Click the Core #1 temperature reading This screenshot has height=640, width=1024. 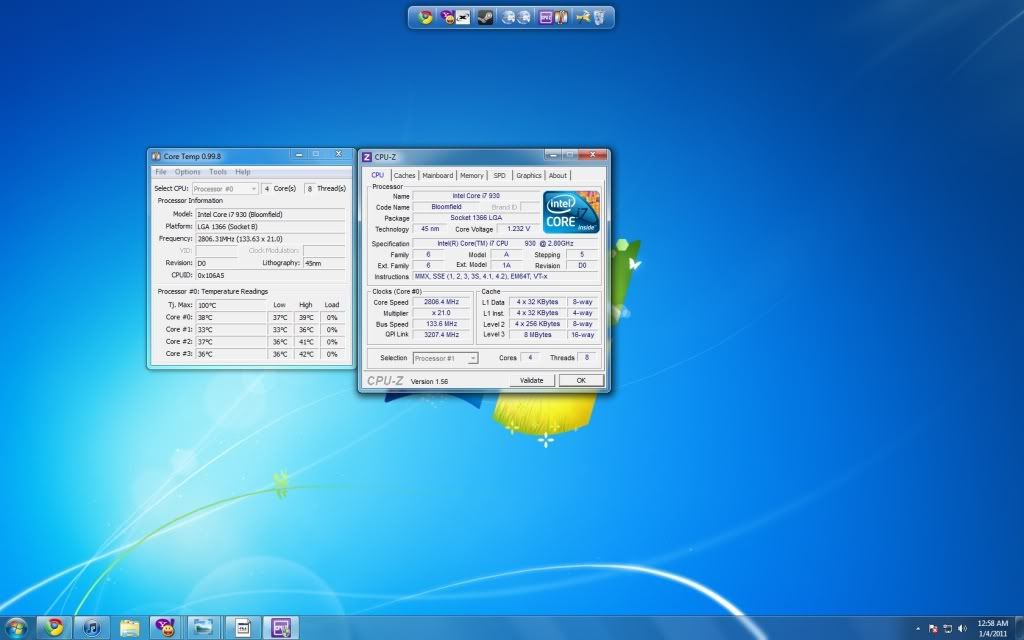click(231, 330)
